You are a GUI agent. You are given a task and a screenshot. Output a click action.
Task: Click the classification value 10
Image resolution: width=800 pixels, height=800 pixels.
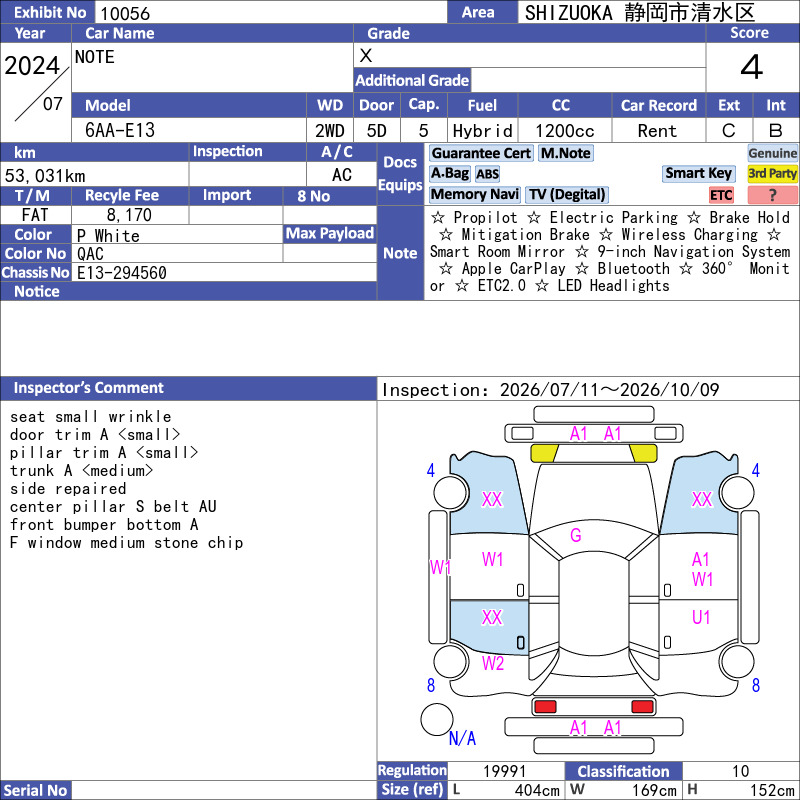coord(740,771)
